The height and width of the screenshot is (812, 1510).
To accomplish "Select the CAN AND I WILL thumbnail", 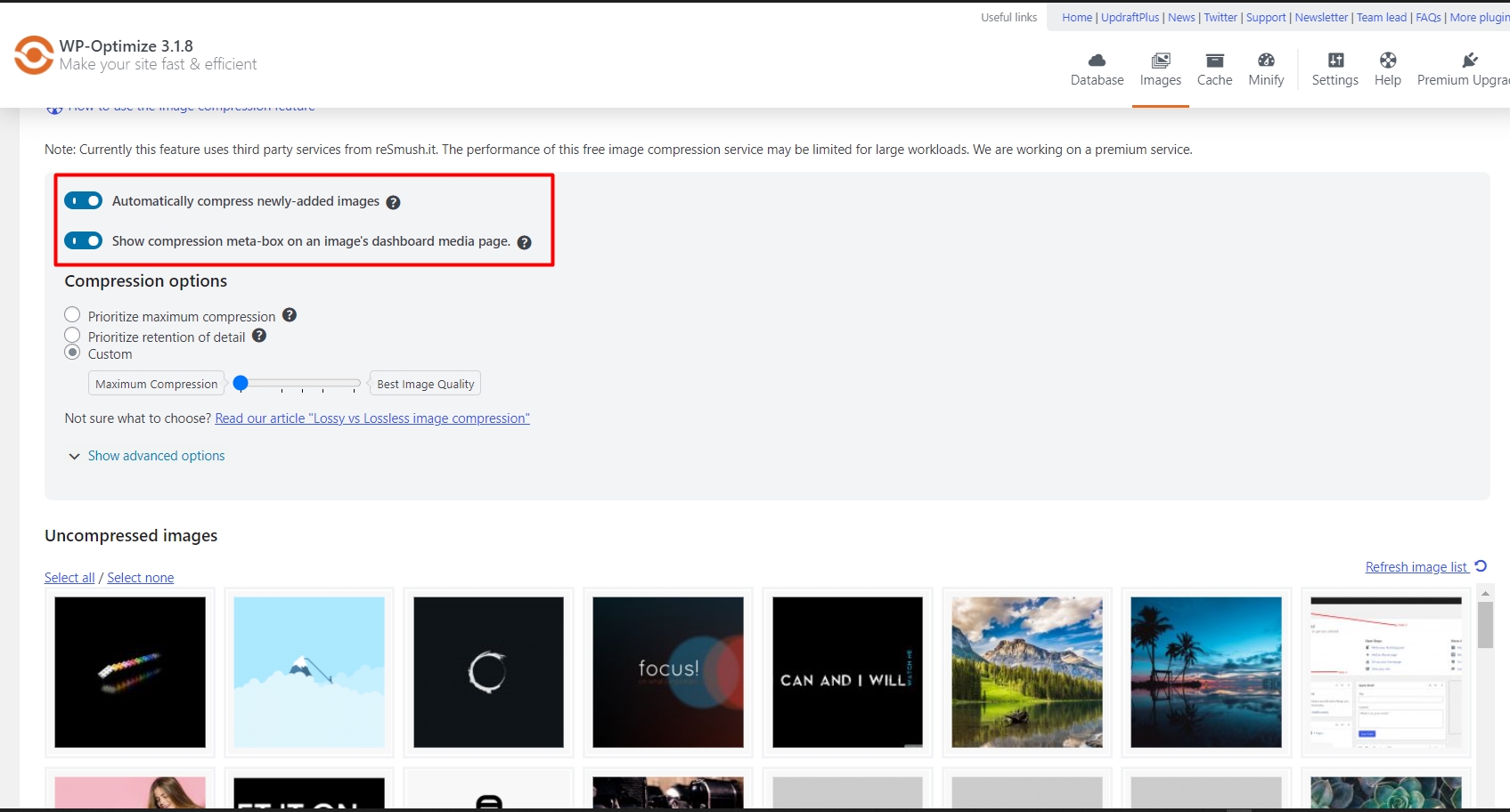I will (x=847, y=672).
